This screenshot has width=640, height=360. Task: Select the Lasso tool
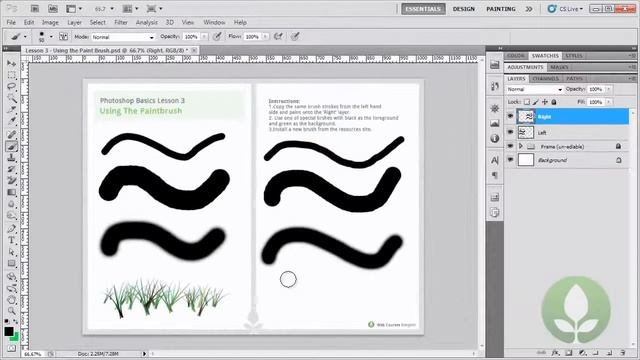11,87
